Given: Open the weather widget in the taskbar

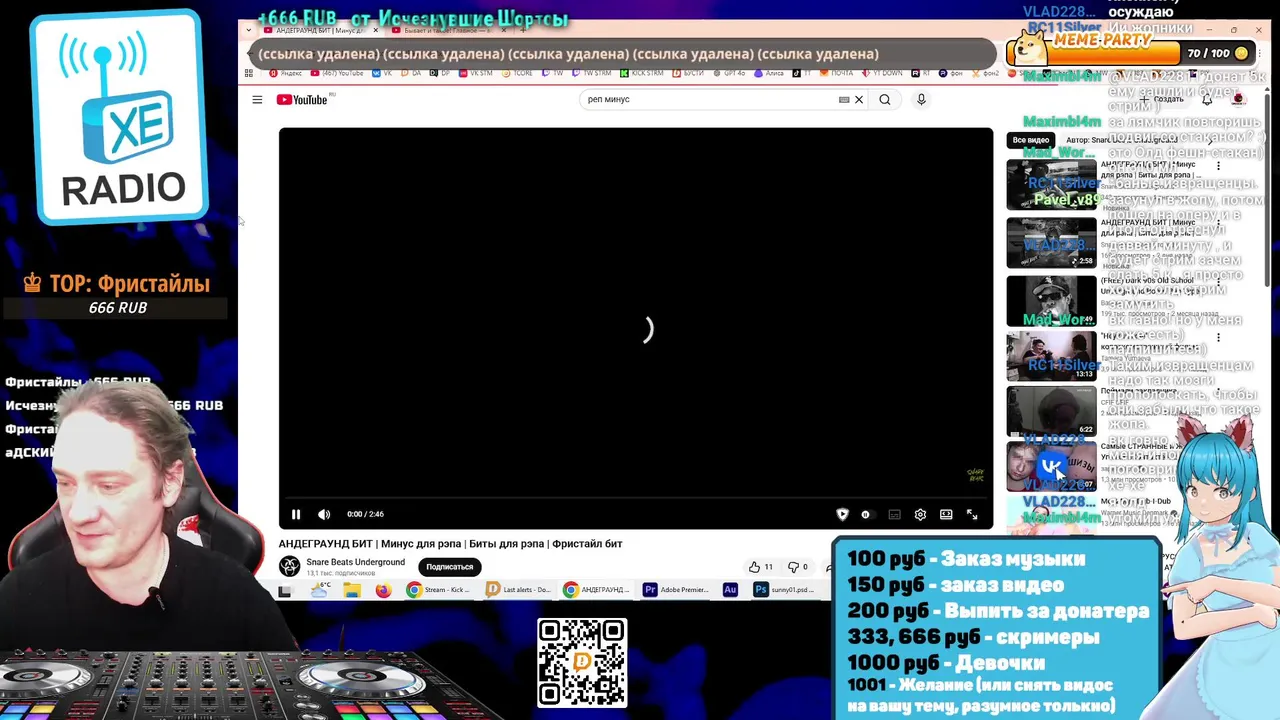Looking at the screenshot, I should pyautogui.click(x=320, y=590).
